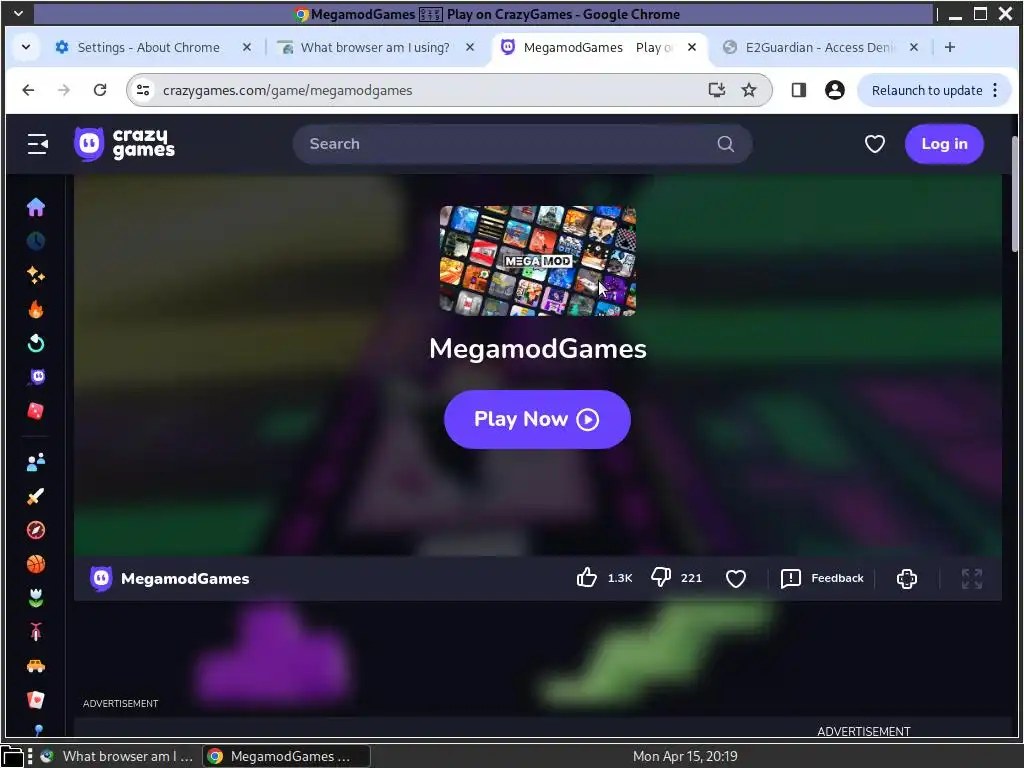The width and height of the screenshot is (1024, 768).
Task: Open the Basketball category icon
Action: (x=36, y=564)
